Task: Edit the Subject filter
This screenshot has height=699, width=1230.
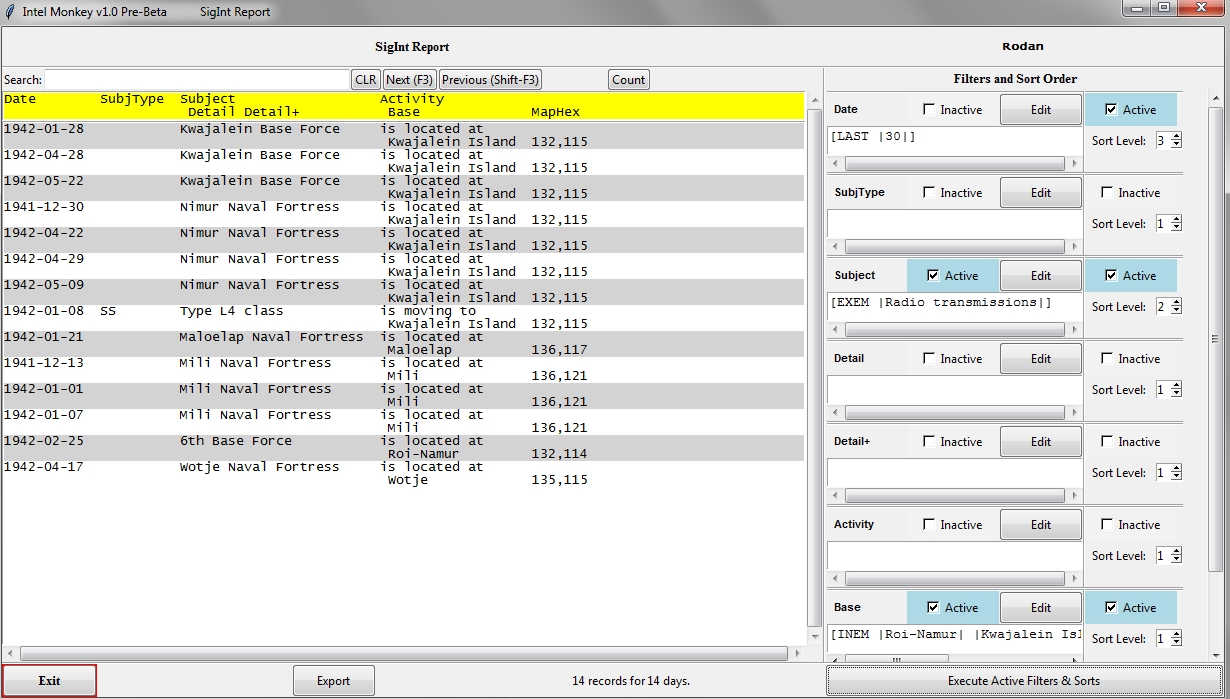Action: [1041, 276]
